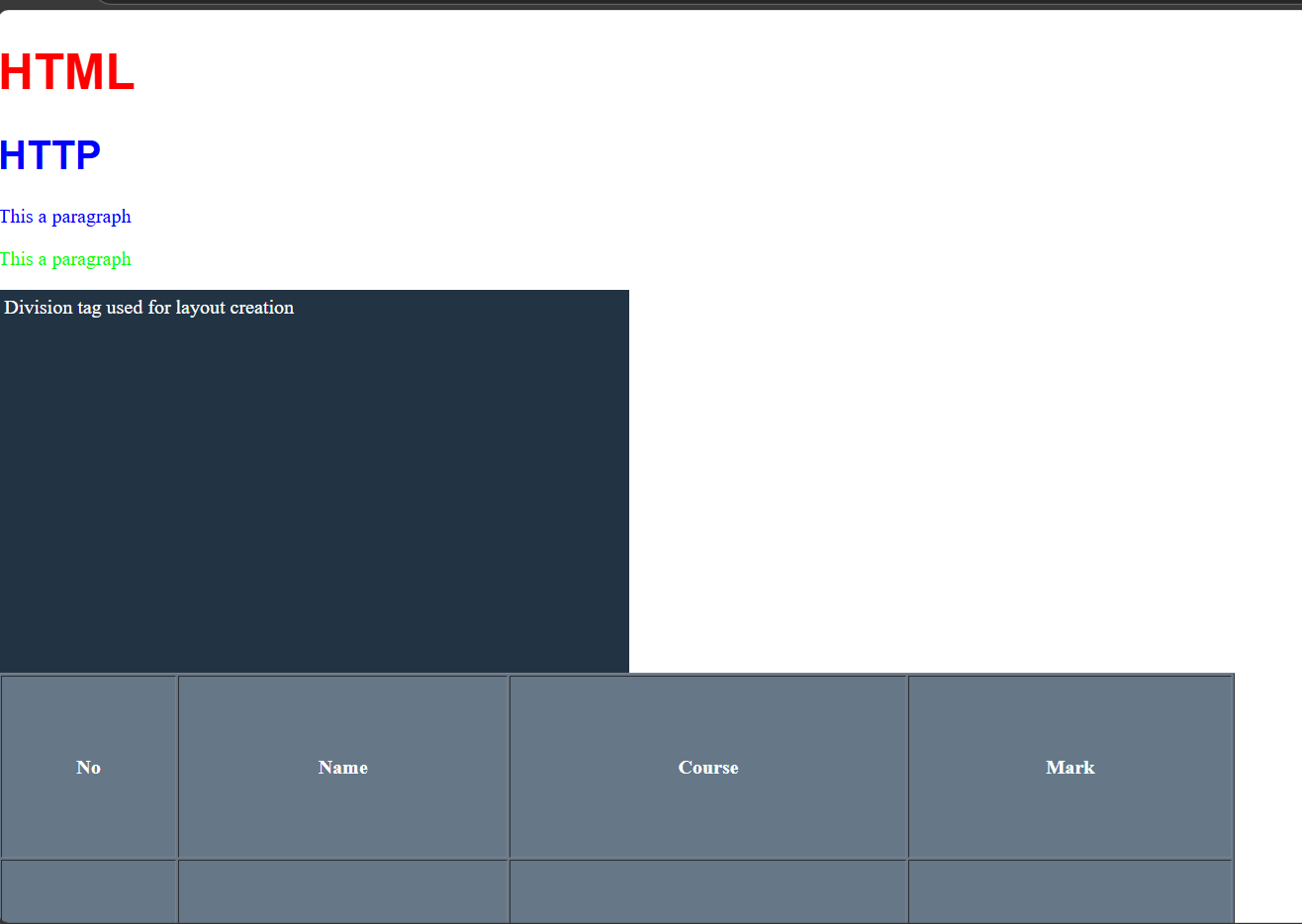Click the white page area right of the division box
This screenshot has width=1302, height=924.
[x=940, y=475]
